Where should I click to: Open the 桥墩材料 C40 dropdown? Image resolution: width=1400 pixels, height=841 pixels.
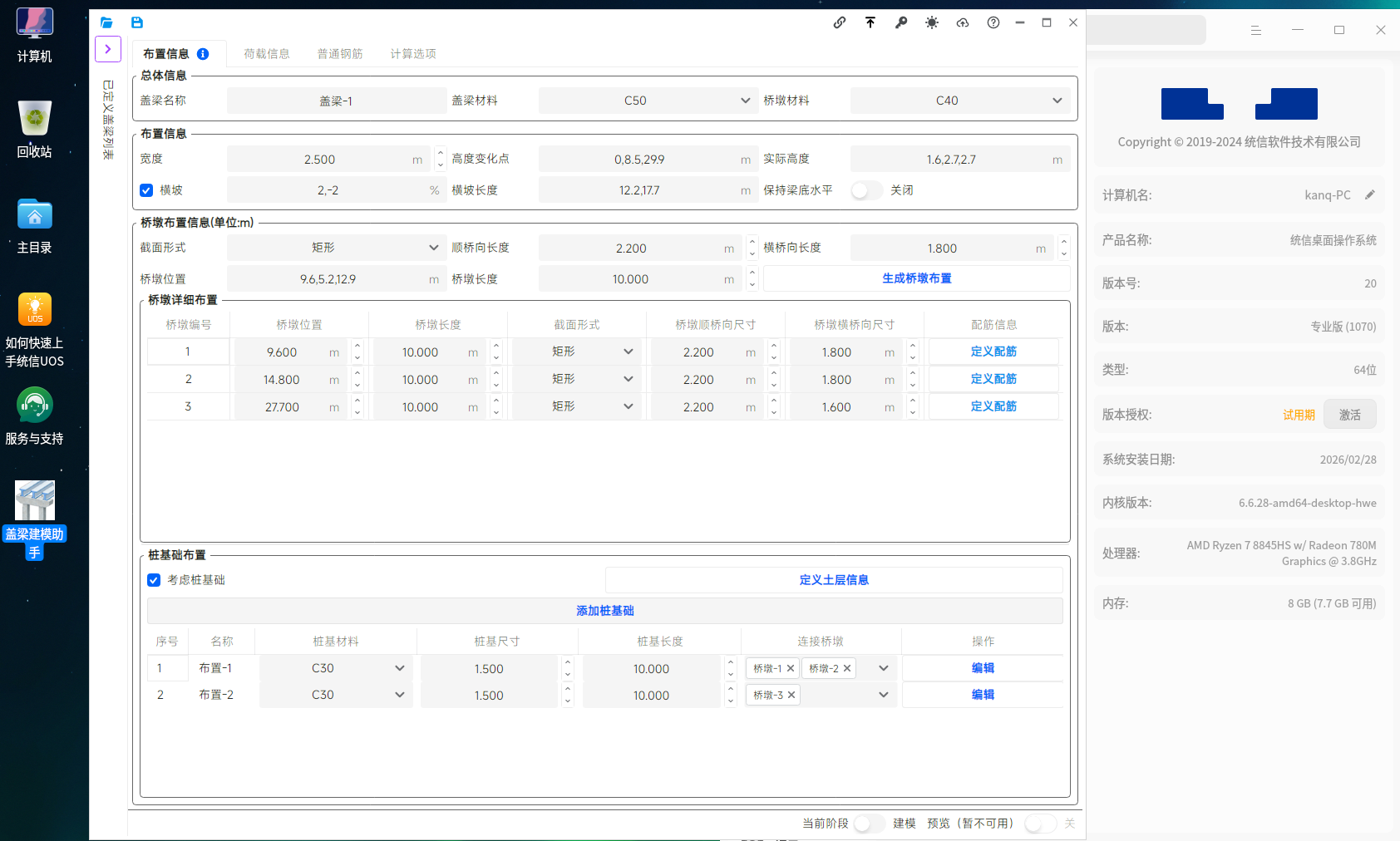point(959,101)
